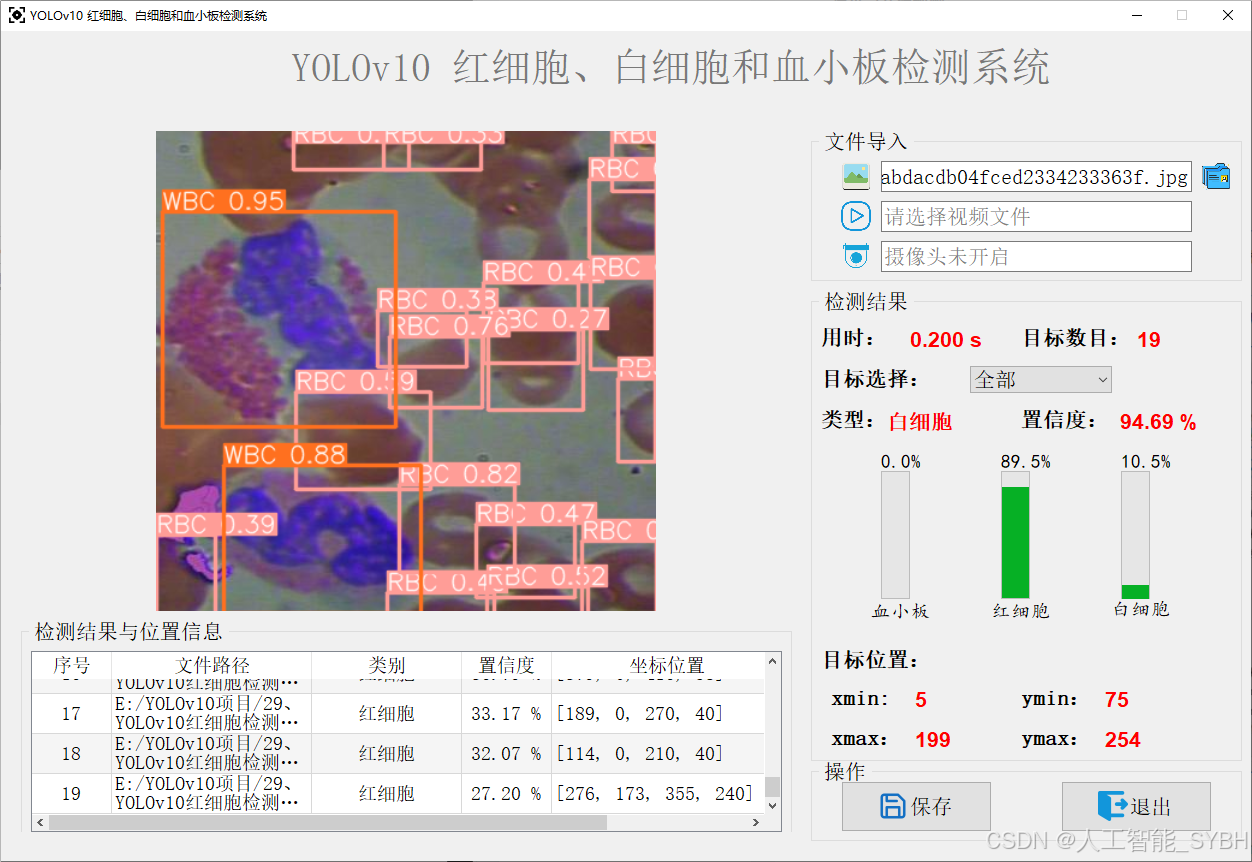Click coordinates cell [114, 0, 210, 40]
Viewport: 1252px width, 862px height.
(658, 754)
